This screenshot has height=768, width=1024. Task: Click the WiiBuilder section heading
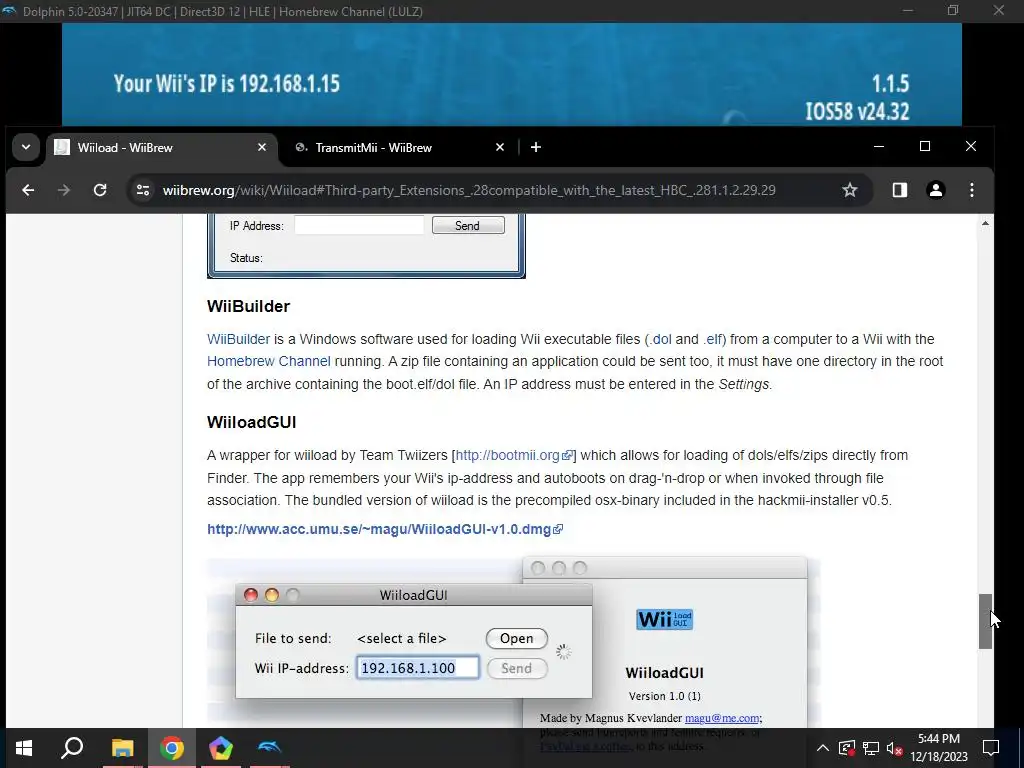click(248, 306)
